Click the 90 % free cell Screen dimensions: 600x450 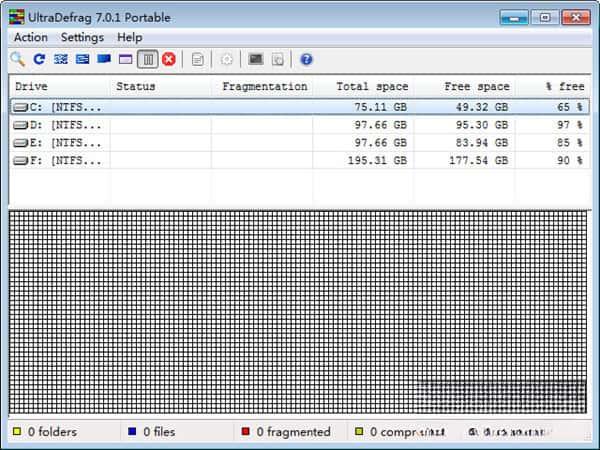[x=570, y=160]
